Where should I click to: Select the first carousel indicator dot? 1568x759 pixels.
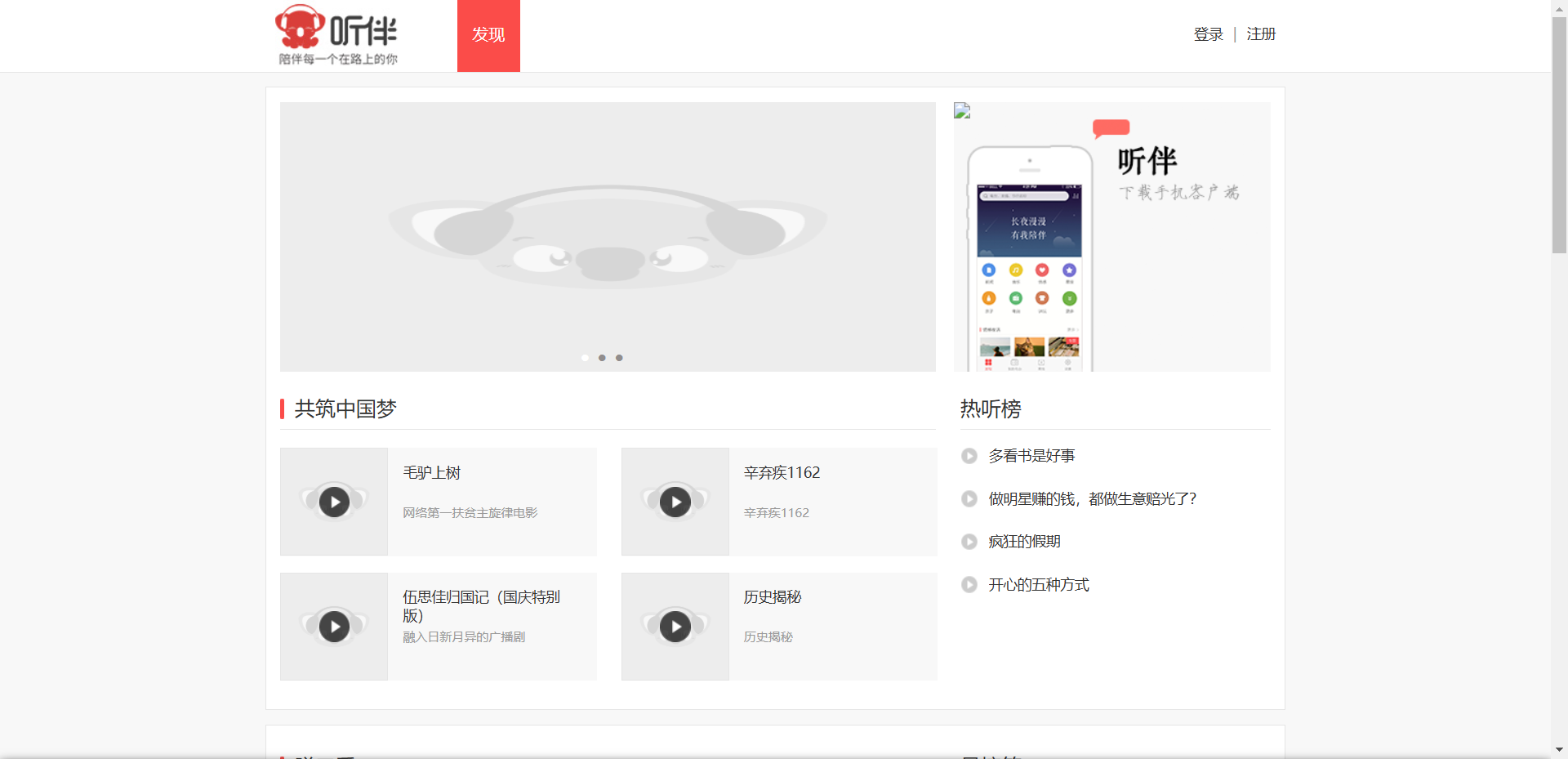coord(585,358)
